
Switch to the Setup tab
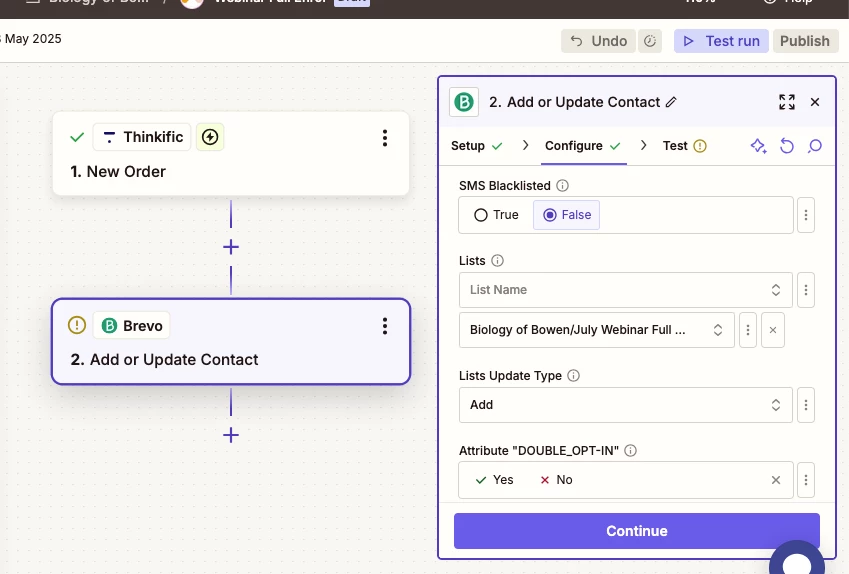tap(476, 146)
